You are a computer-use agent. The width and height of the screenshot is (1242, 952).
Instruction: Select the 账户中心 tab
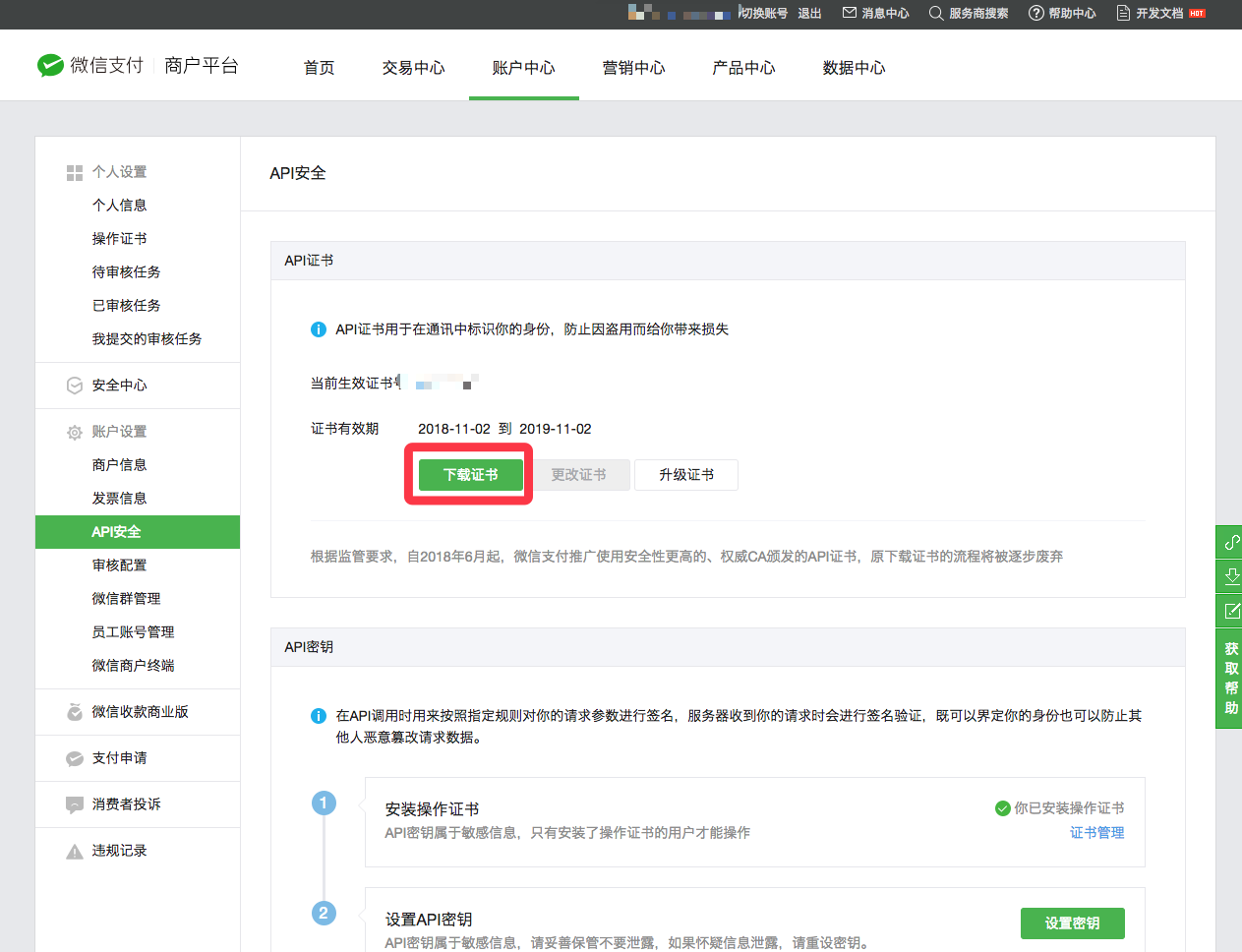coord(524,68)
